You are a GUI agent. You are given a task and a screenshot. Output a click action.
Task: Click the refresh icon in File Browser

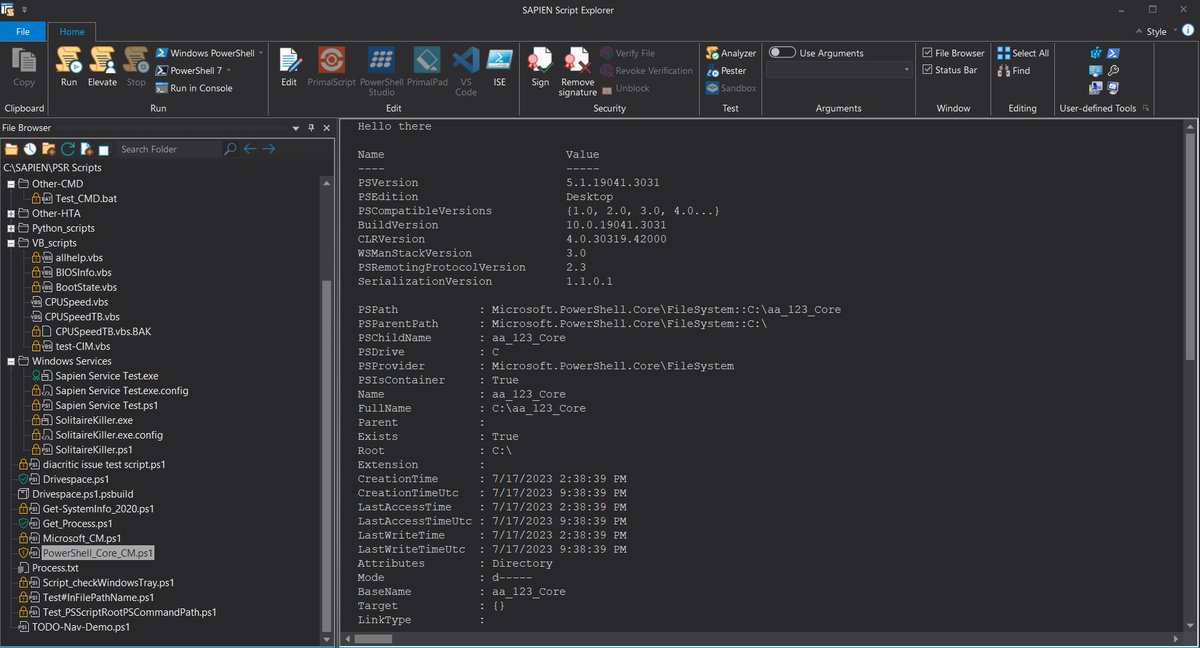click(68, 149)
